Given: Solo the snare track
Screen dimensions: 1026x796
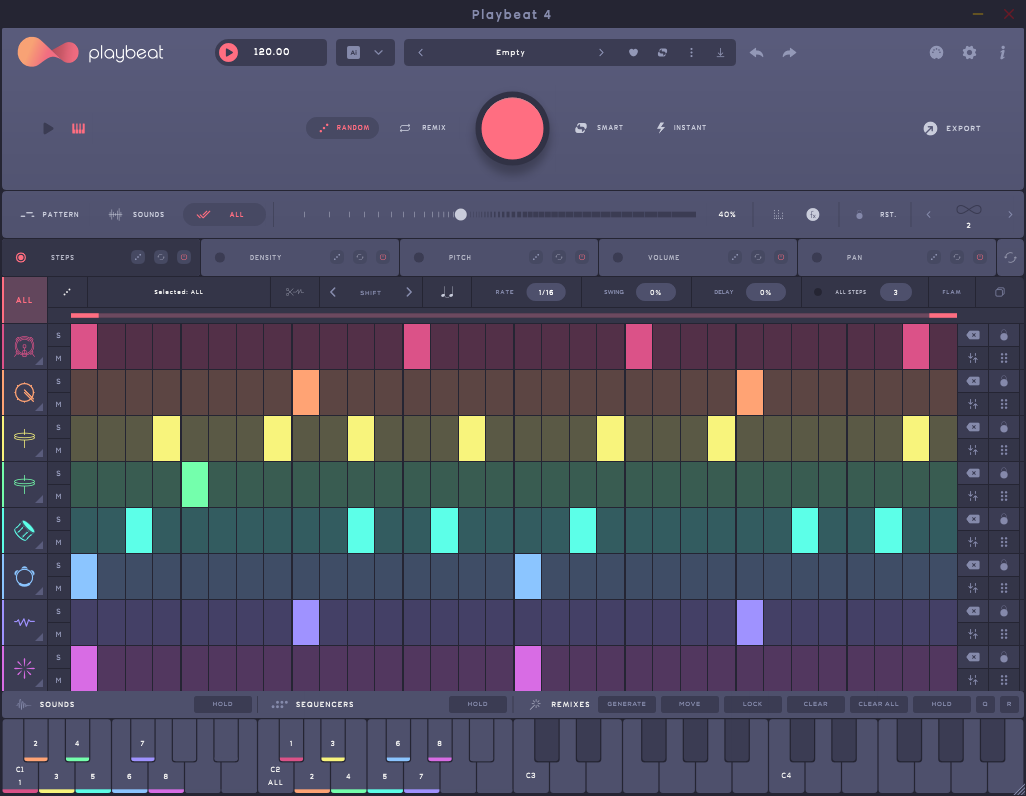Looking at the screenshot, I should pos(58,381).
